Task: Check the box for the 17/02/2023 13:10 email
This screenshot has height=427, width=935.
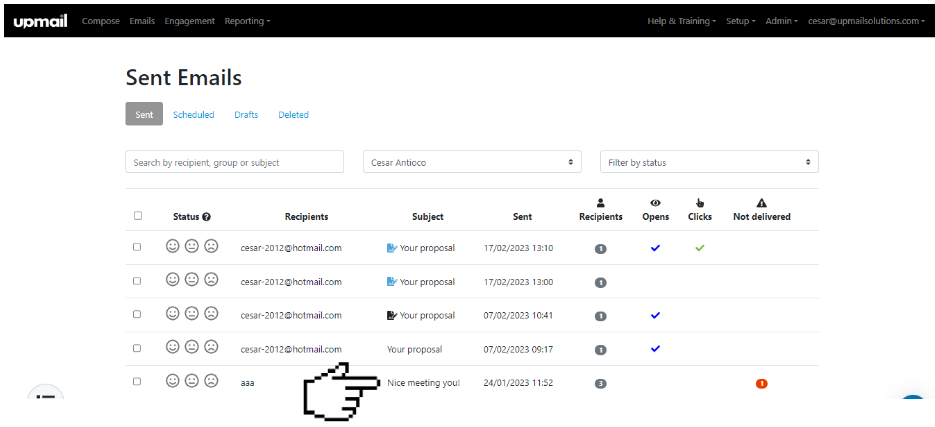Action: click(x=138, y=247)
